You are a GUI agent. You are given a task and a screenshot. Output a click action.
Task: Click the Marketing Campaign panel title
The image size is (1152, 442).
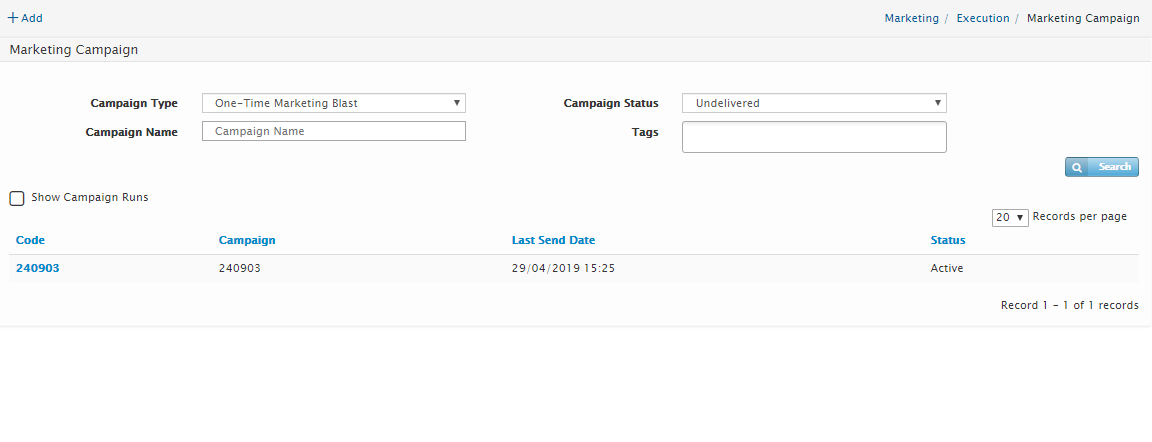[74, 49]
